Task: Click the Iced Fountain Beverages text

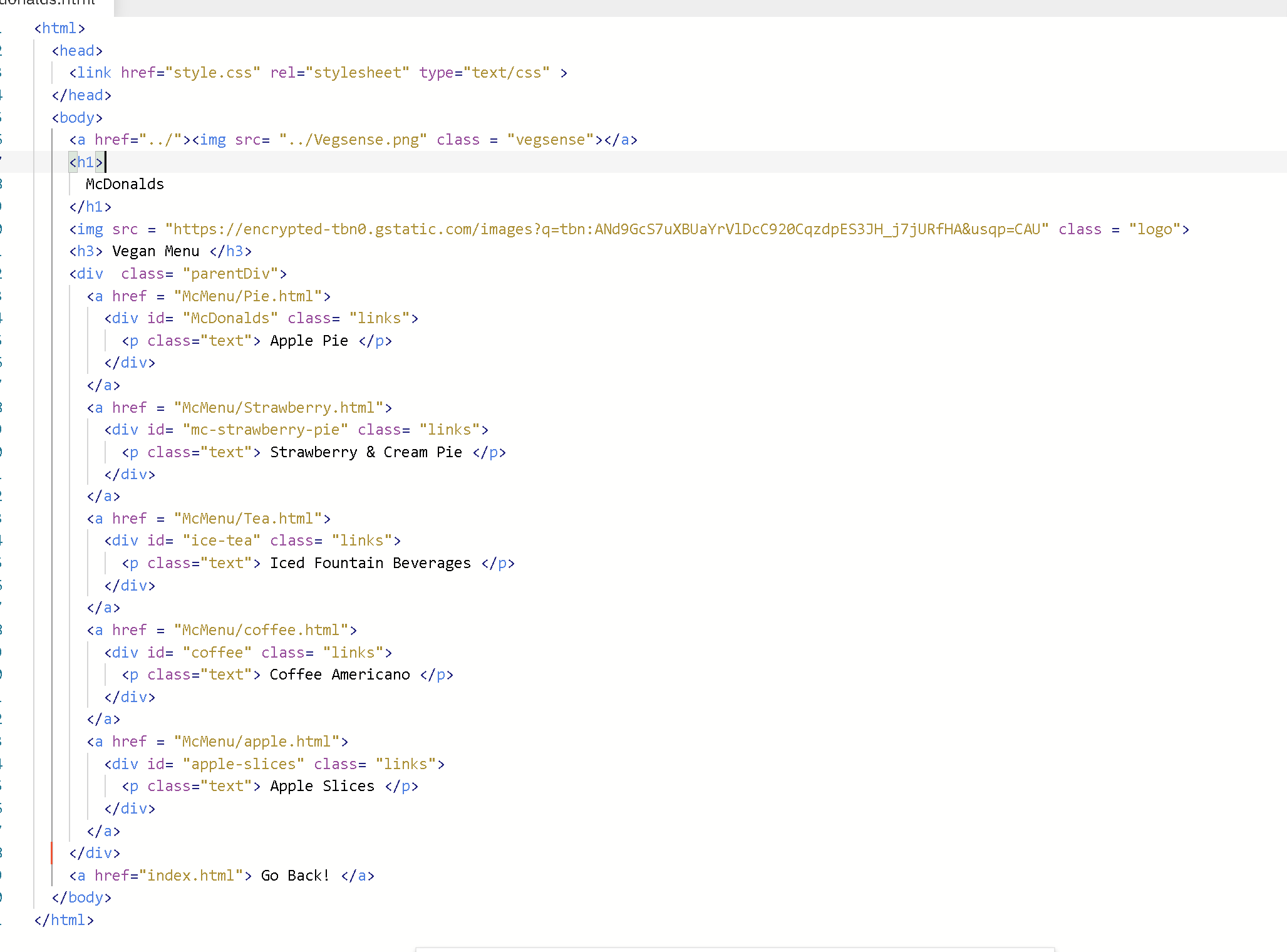Action: 370,563
